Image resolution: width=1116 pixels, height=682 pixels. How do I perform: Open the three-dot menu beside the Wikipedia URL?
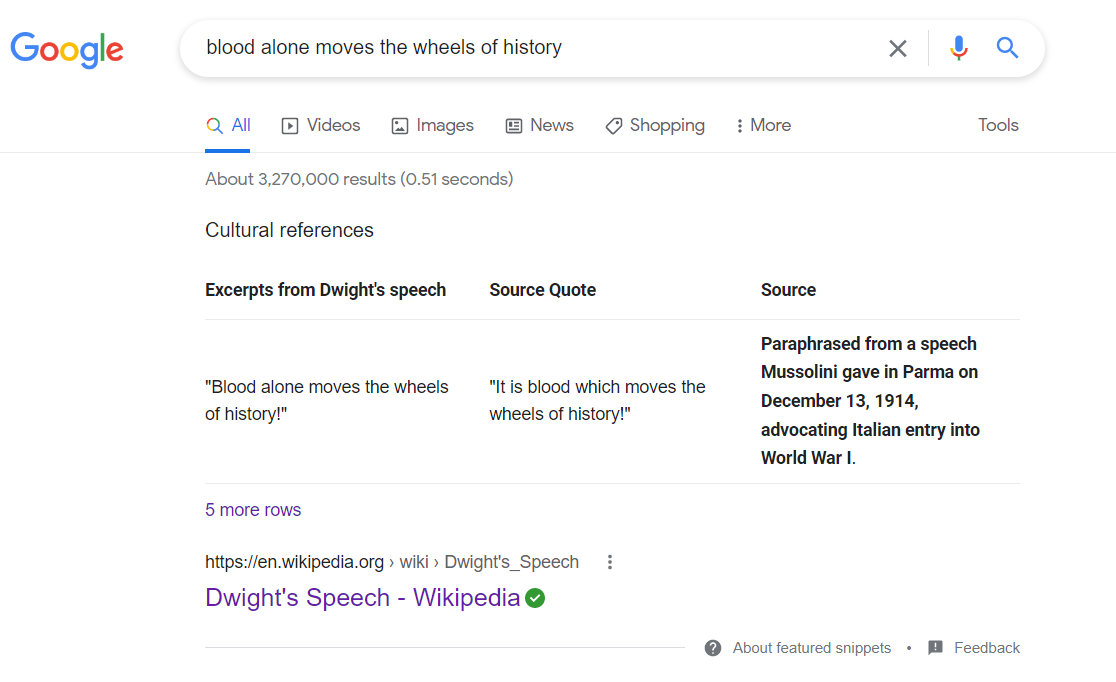tap(609, 562)
